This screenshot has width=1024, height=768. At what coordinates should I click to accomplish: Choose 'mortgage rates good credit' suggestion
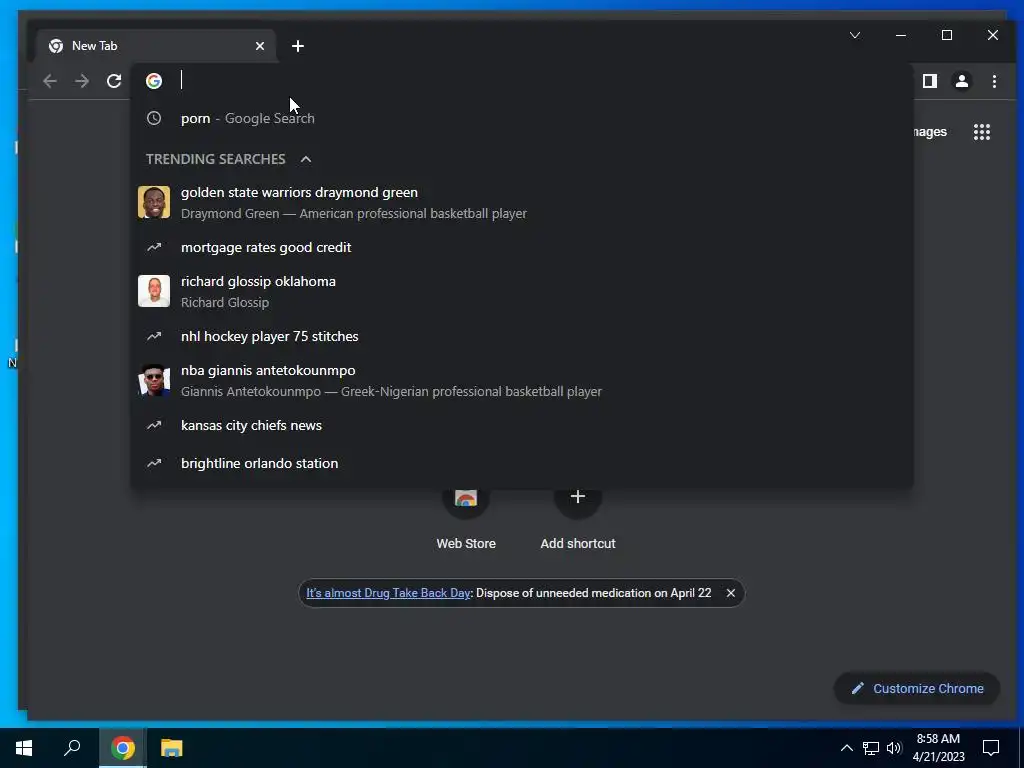coord(522,248)
